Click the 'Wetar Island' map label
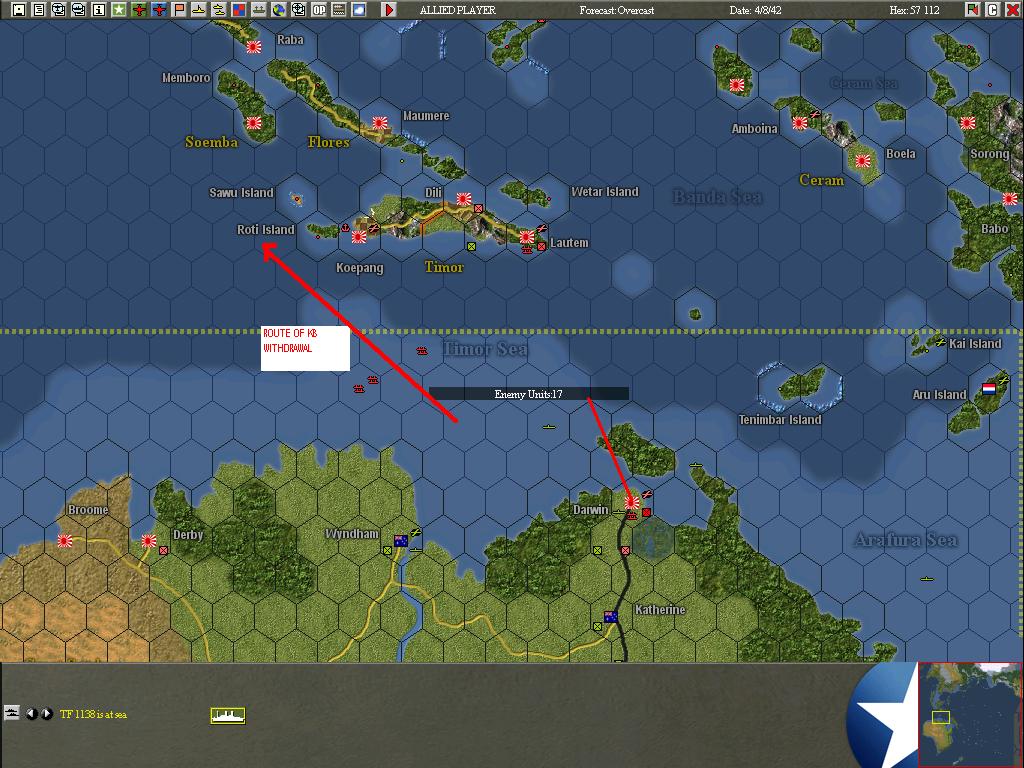 point(605,192)
